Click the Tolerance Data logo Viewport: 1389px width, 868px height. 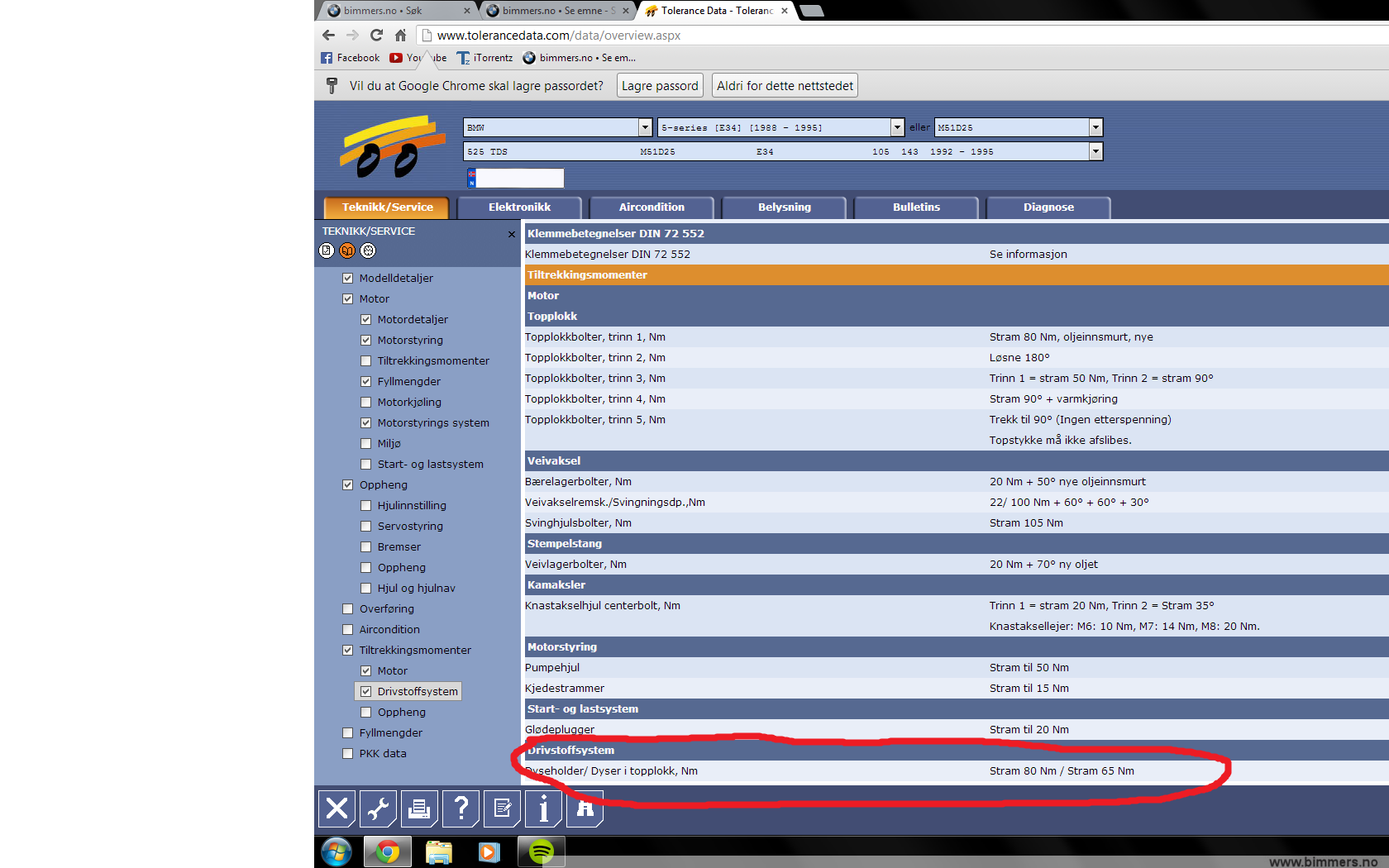pos(392,147)
